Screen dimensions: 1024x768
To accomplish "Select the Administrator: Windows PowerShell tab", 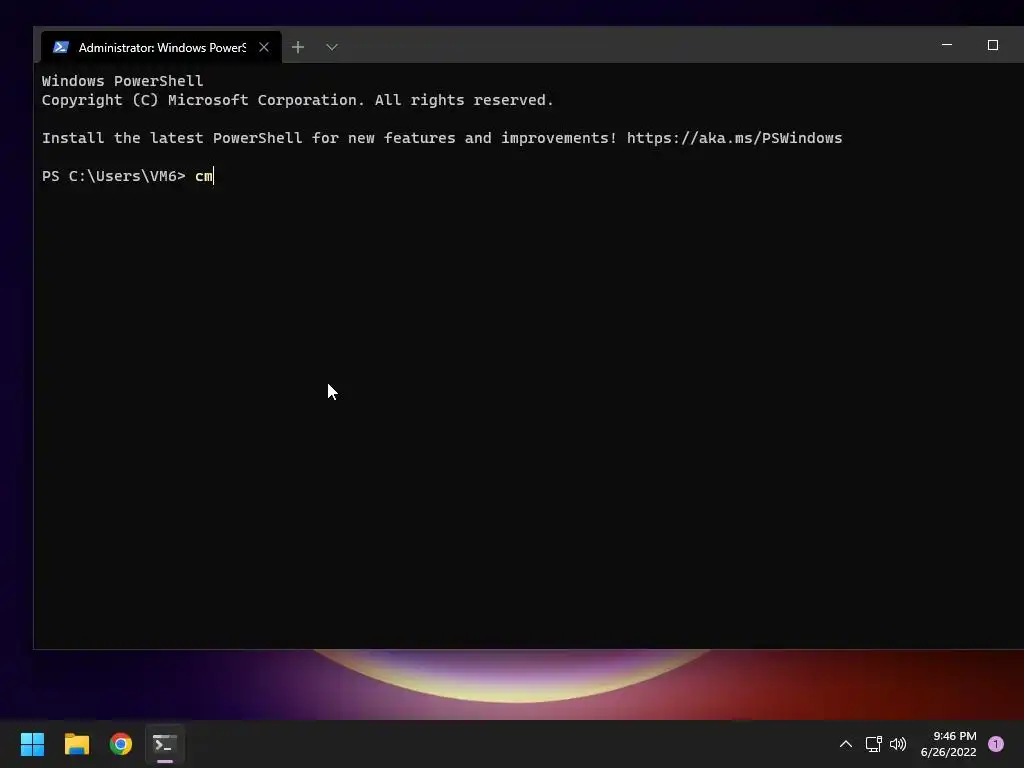I will tap(161, 47).
